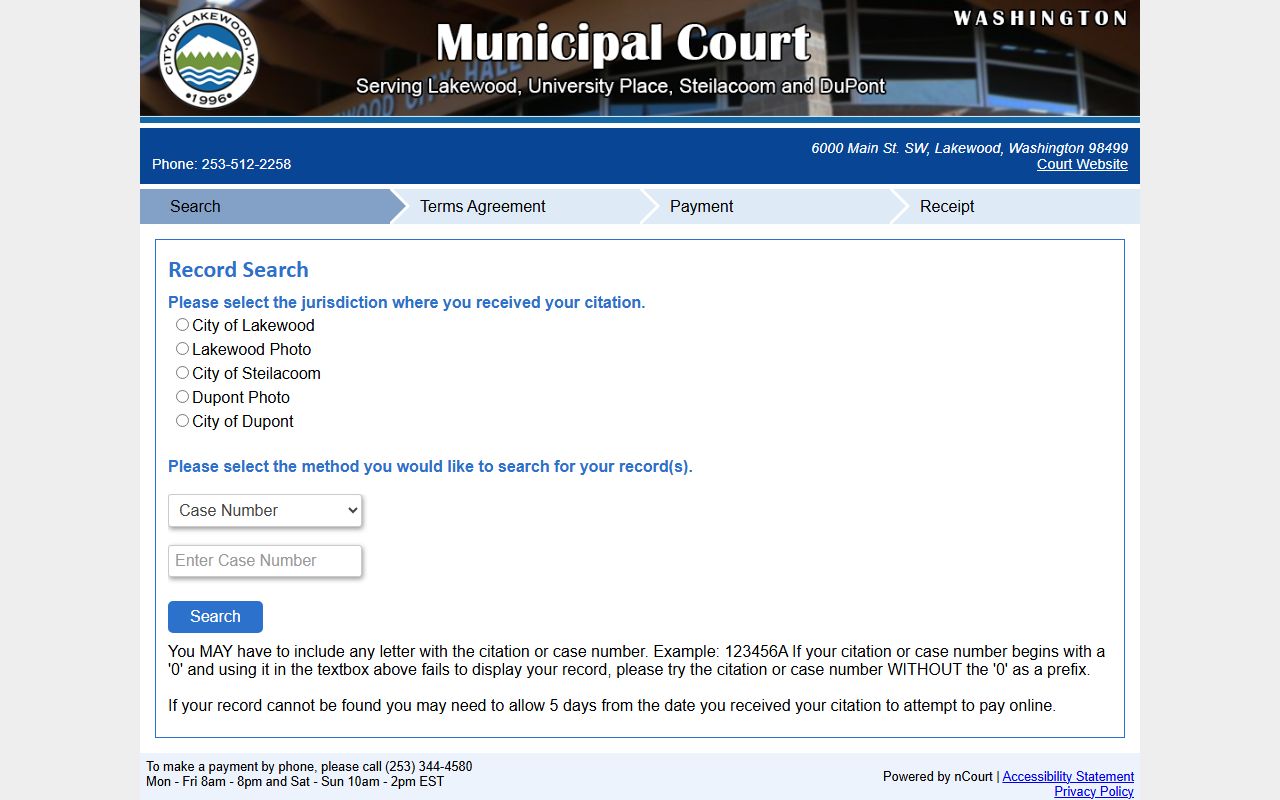Click the search method prompt text
The height and width of the screenshot is (800, 1280).
point(430,466)
